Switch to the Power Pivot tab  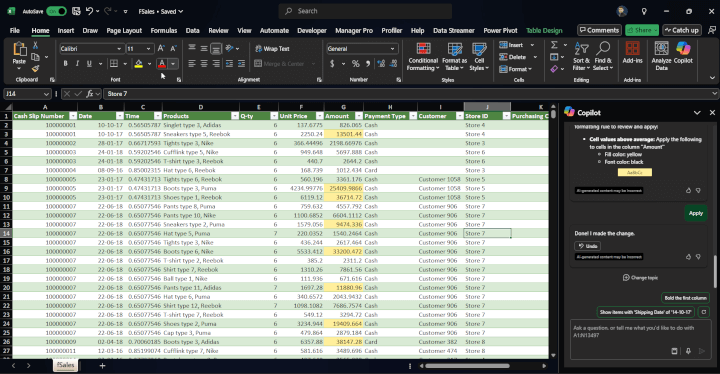coord(500,30)
